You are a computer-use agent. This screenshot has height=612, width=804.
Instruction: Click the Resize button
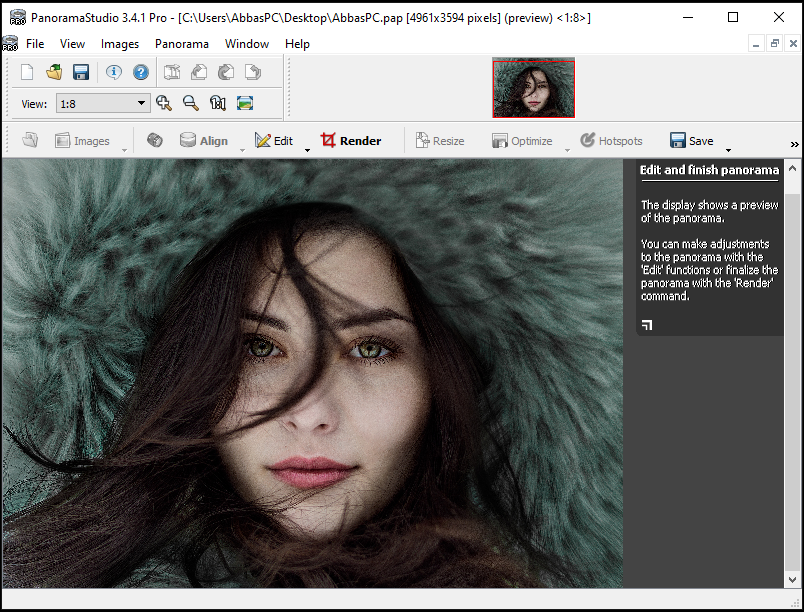(x=440, y=140)
